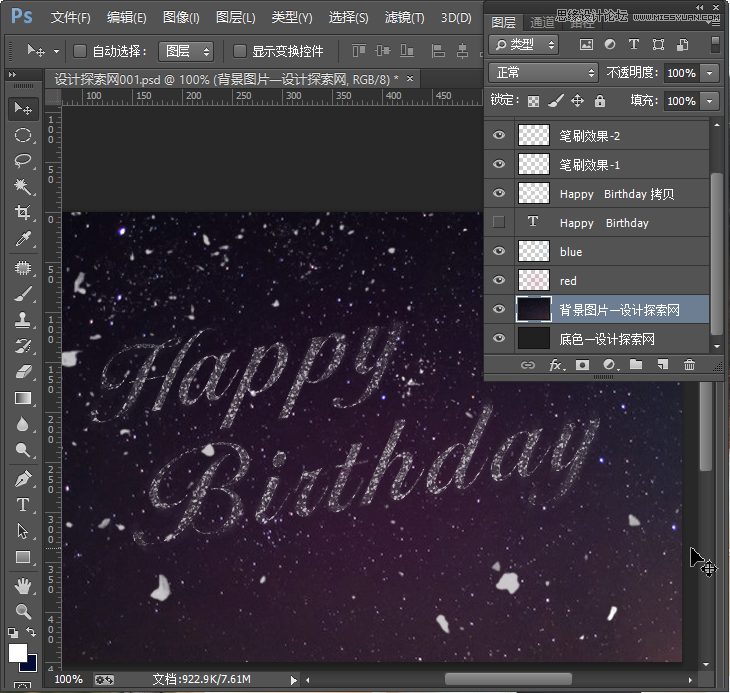730x693 pixels.
Task: Click the foreground color swatch
Action: [17, 653]
